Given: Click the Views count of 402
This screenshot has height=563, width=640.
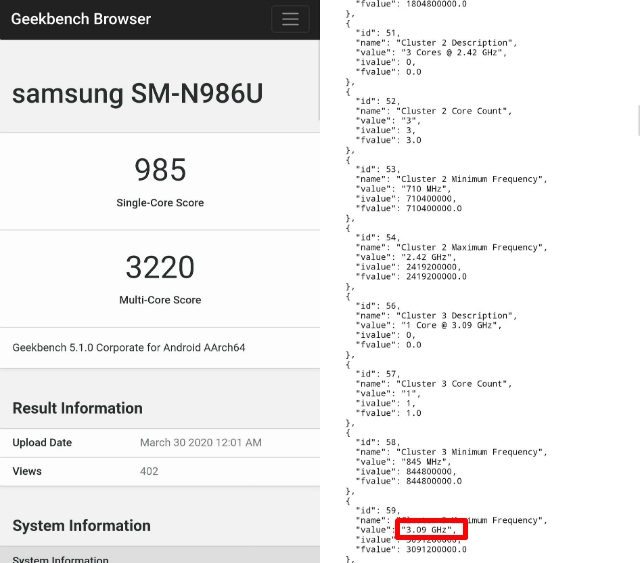Looking at the screenshot, I should [x=149, y=471].
